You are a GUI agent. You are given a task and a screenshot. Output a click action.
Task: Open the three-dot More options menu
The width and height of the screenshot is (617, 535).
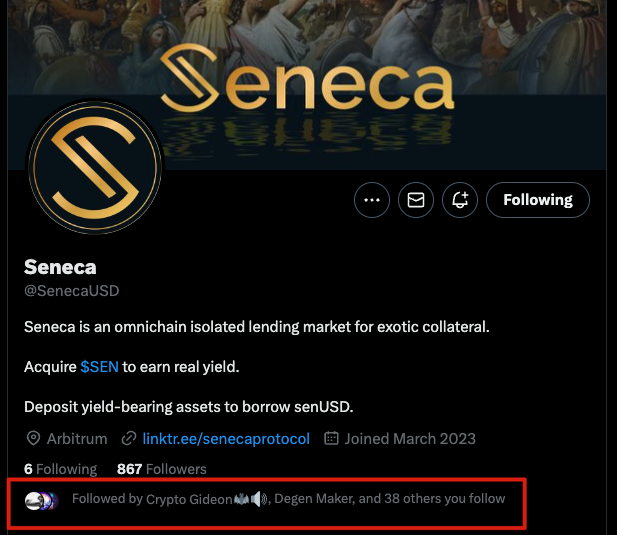pyautogui.click(x=372, y=200)
